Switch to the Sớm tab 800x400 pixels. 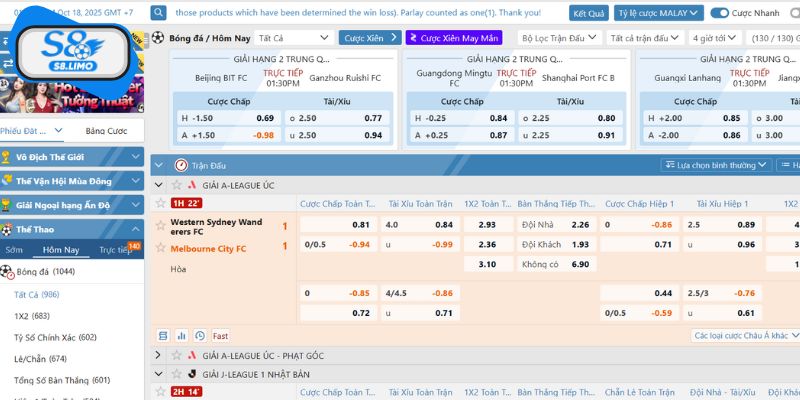13,250
